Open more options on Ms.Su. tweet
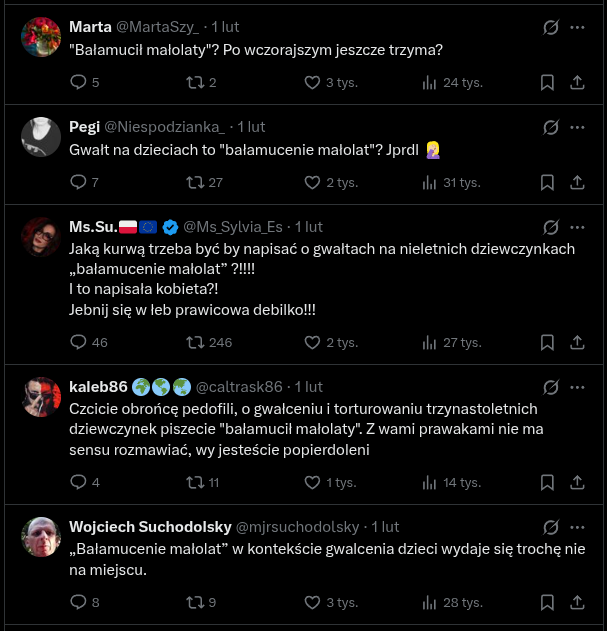The height and width of the screenshot is (631, 607). (x=577, y=227)
